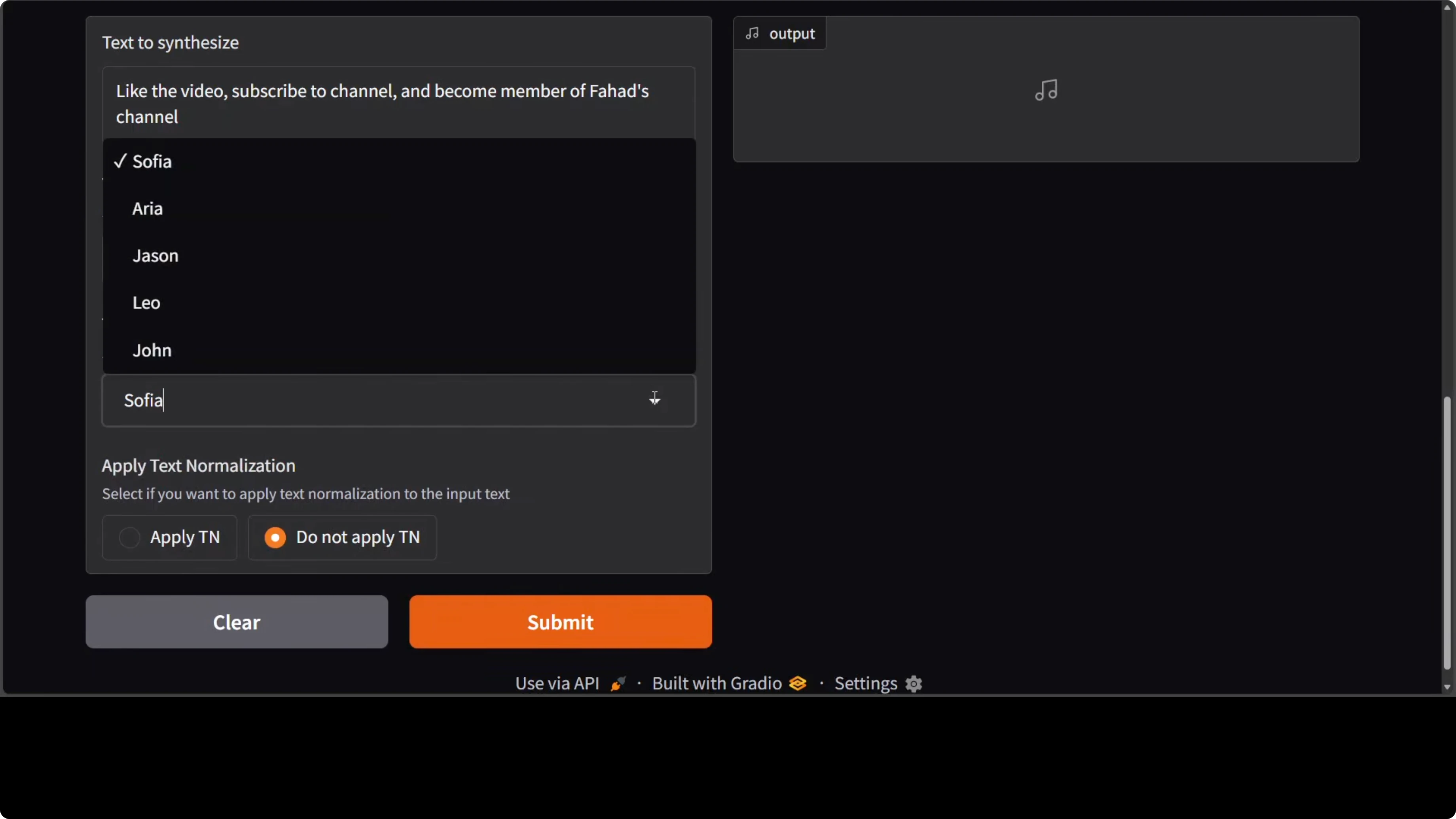Select Sofia entry in the open list
The image size is (1456, 819).
tap(152, 162)
